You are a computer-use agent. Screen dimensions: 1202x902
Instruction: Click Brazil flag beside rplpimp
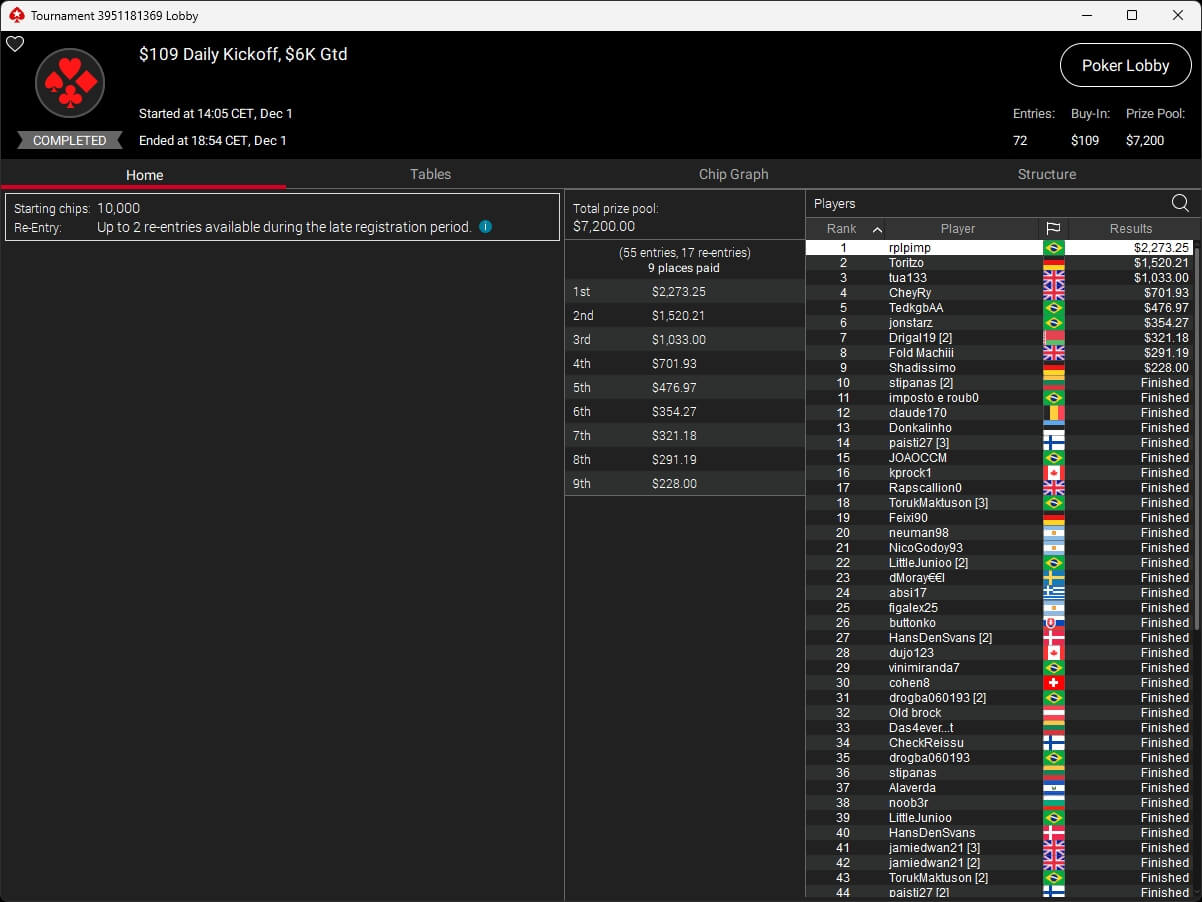(x=1053, y=248)
